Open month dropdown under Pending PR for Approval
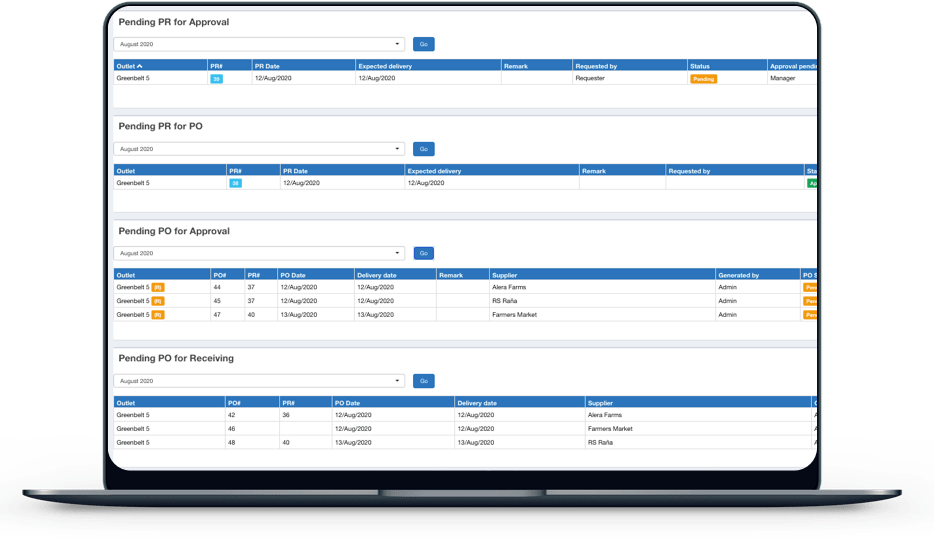This screenshot has height=538, width=934. [x=259, y=44]
